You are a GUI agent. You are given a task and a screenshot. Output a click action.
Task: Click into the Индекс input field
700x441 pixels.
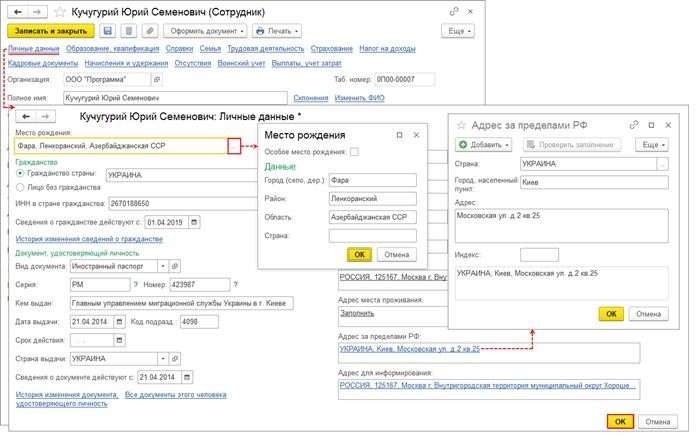pyautogui.click(x=539, y=255)
